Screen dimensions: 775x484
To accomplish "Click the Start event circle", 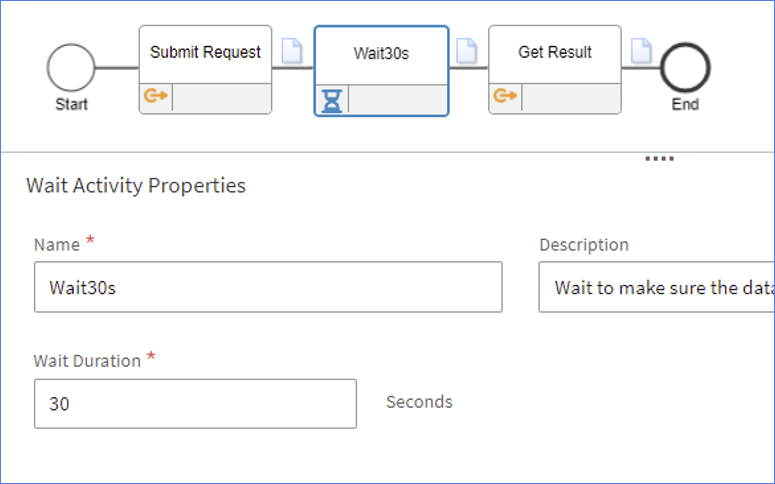I will pyautogui.click(x=71, y=69).
